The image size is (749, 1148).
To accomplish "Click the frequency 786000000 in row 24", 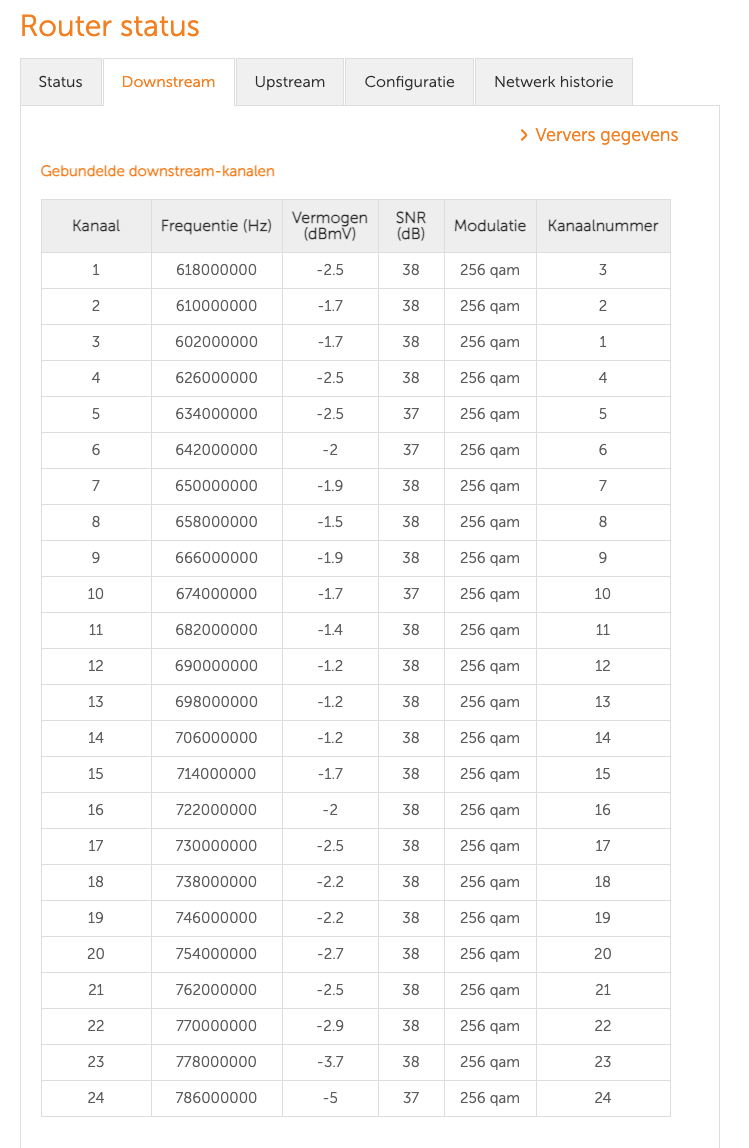I will click(x=216, y=1098).
